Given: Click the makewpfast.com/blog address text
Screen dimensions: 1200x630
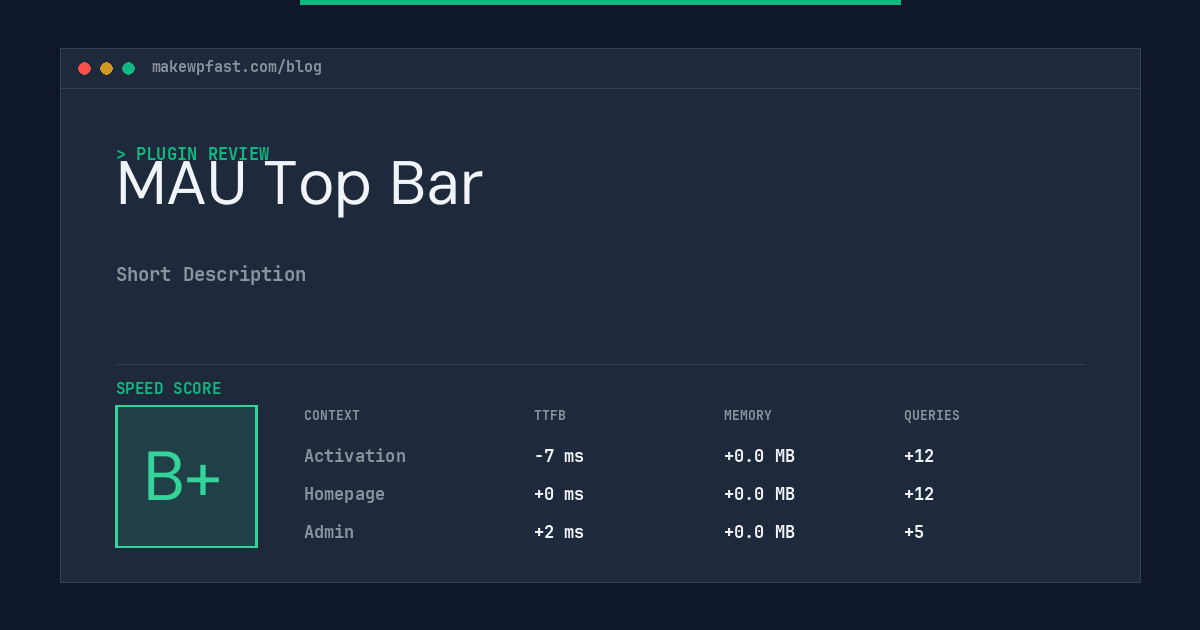Looking at the screenshot, I should pyautogui.click(x=237, y=67).
